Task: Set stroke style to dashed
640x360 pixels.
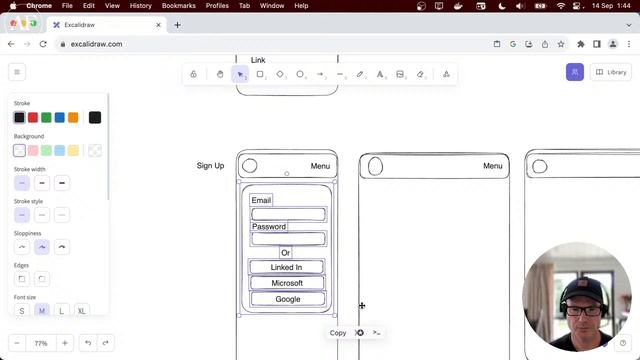Action: pyautogui.click(x=42, y=215)
